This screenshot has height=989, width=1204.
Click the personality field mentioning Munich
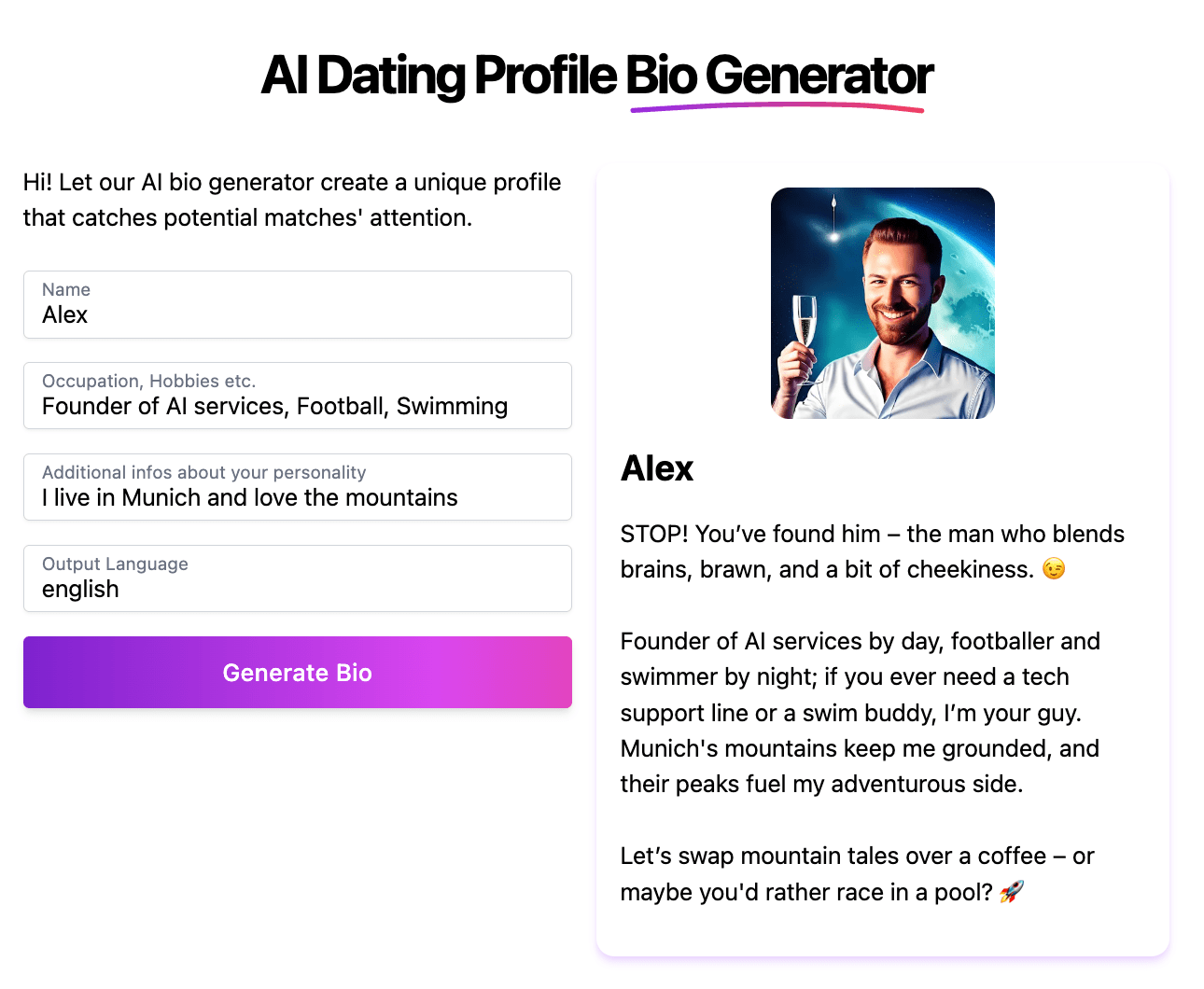[x=297, y=497]
